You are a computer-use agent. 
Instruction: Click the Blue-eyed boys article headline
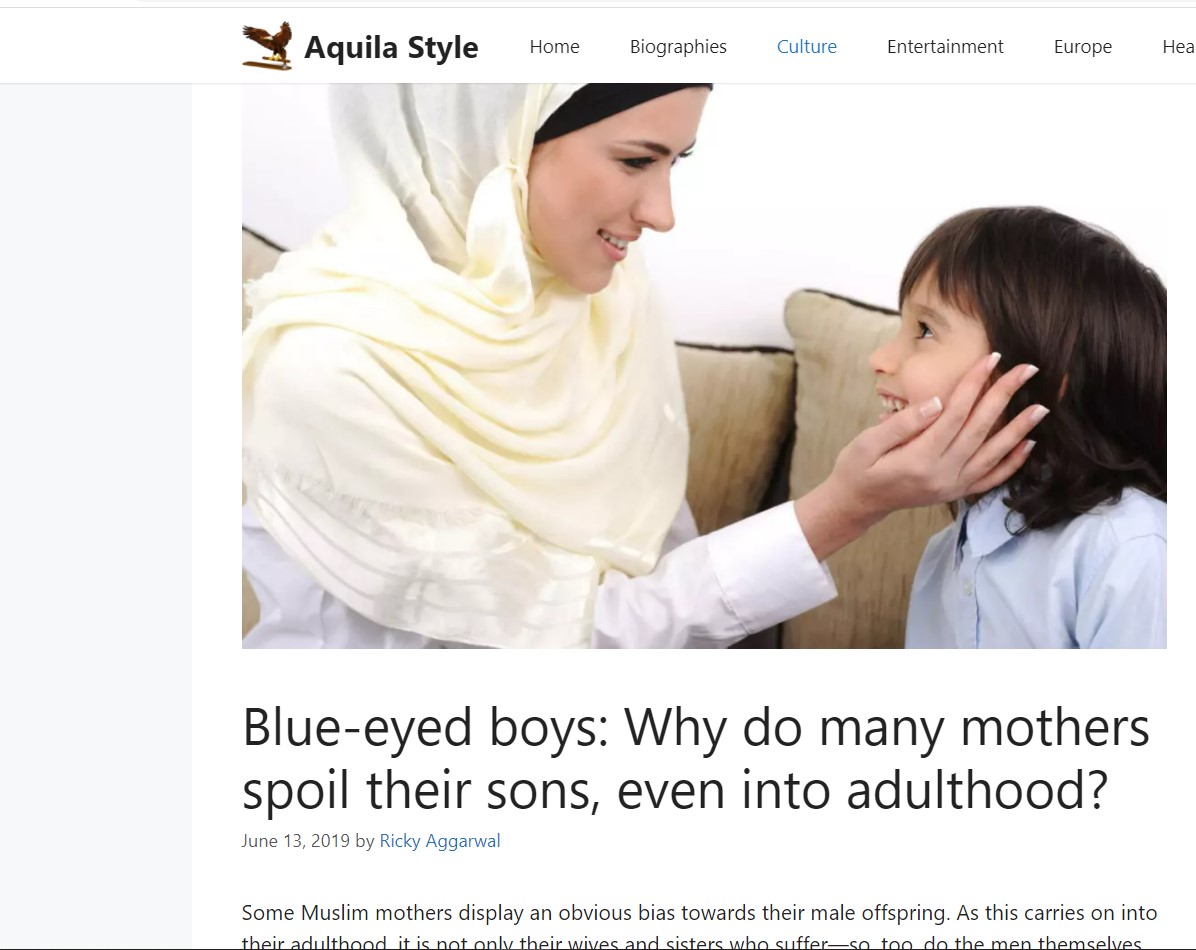696,758
